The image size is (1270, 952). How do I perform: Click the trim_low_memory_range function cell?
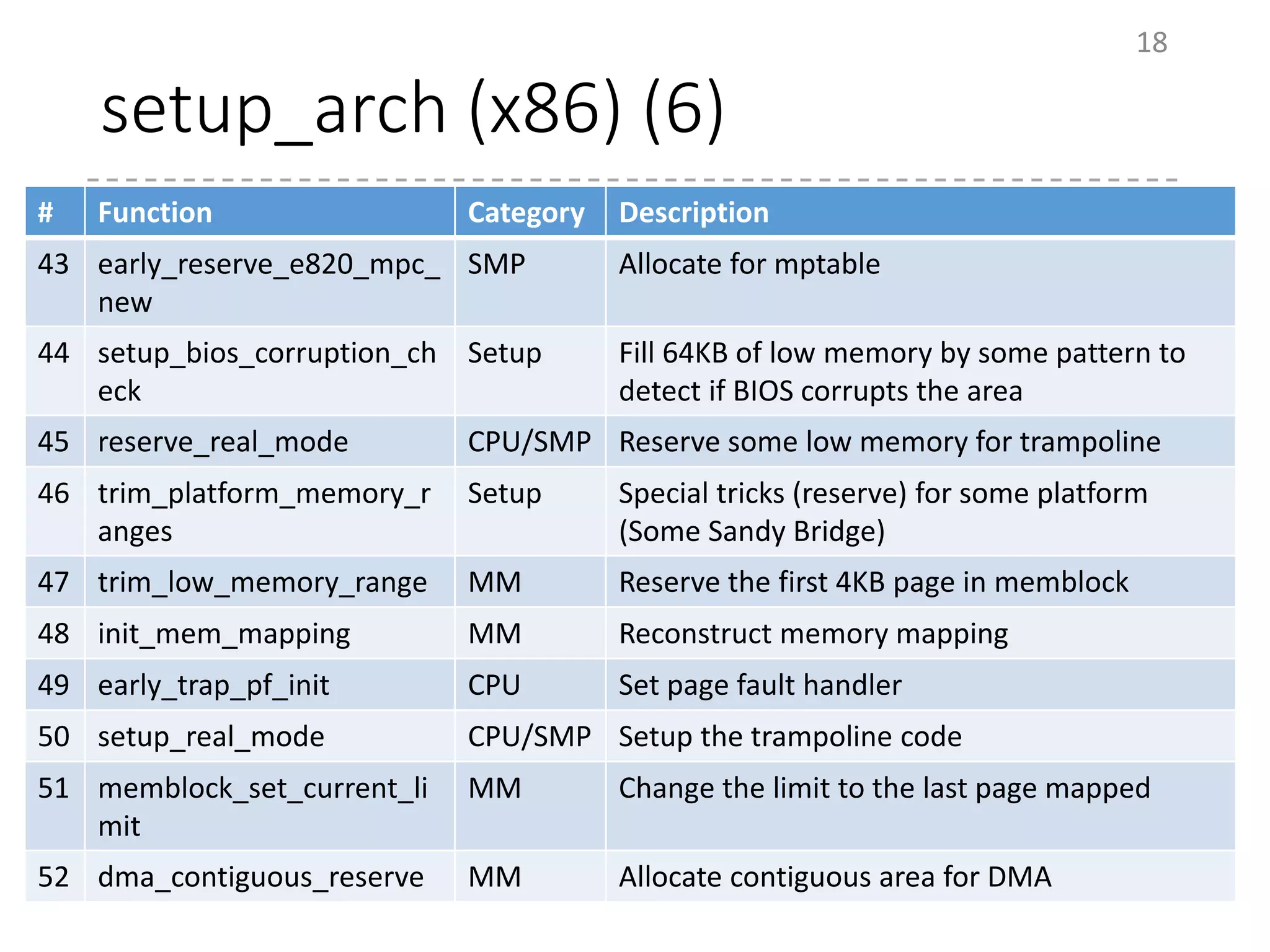[262, 583]
